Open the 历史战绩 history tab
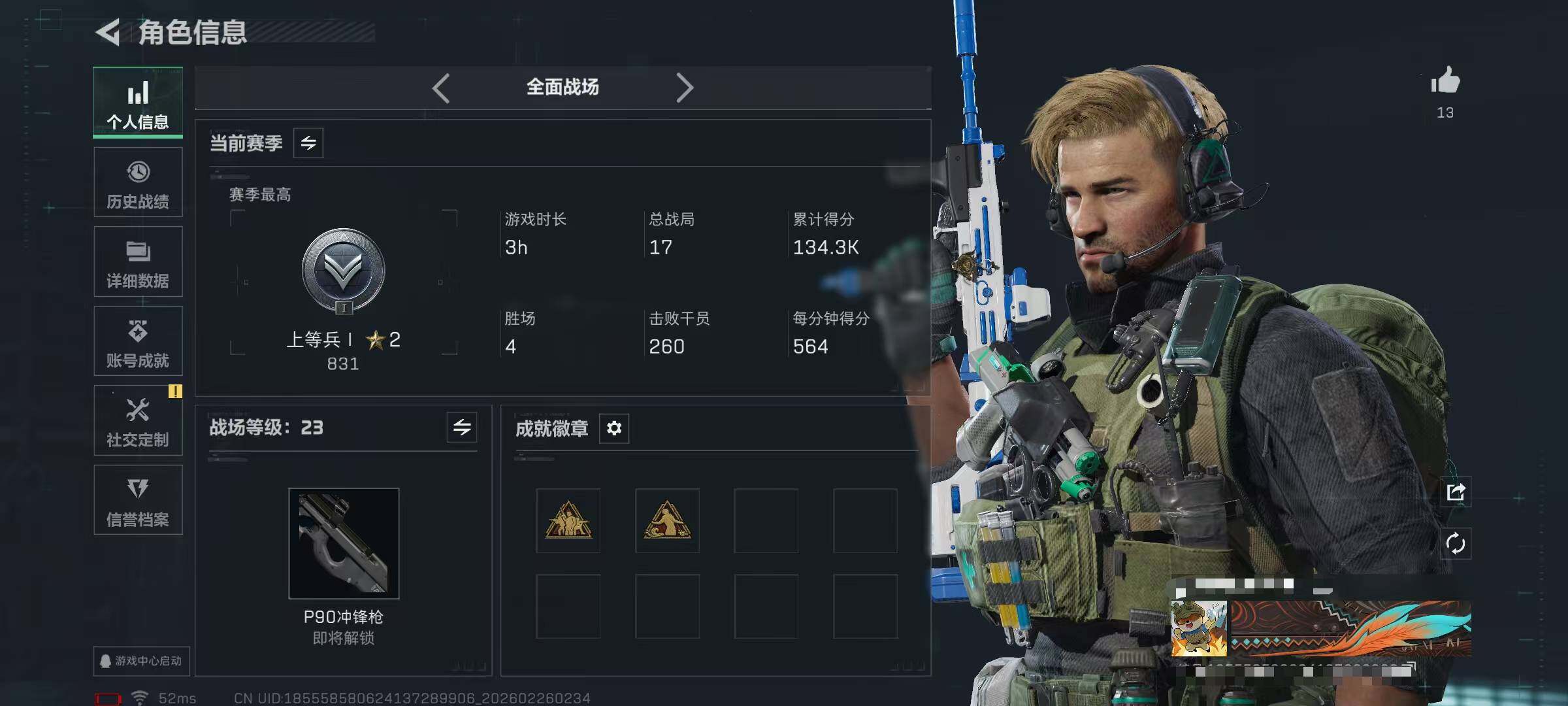 (138, 182)
